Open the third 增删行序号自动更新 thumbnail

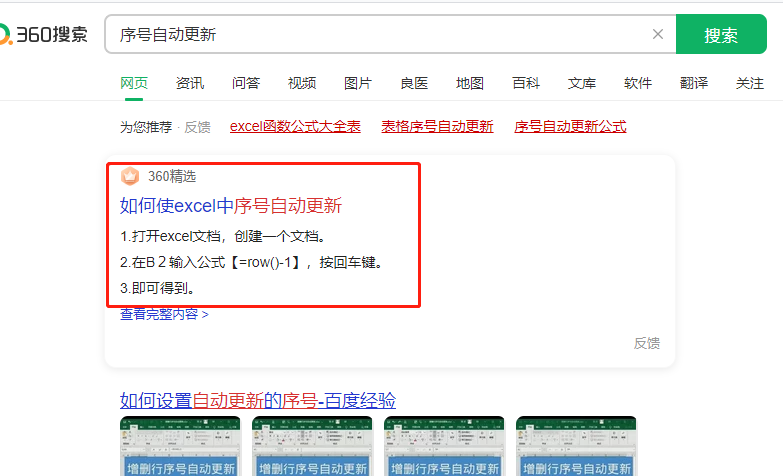444,446
